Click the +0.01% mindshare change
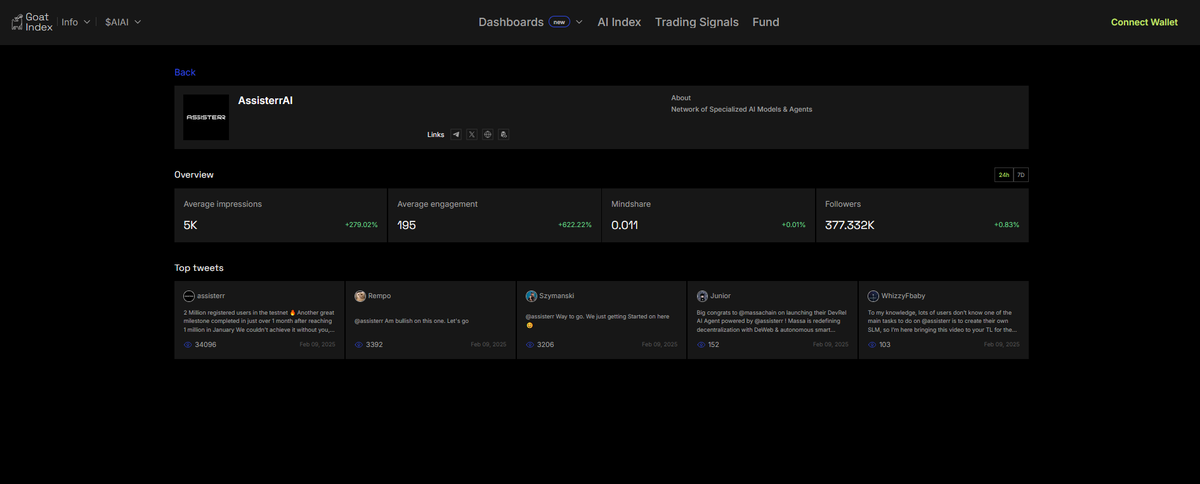The width and height of the screenshot is (1200, 484). 794,225
